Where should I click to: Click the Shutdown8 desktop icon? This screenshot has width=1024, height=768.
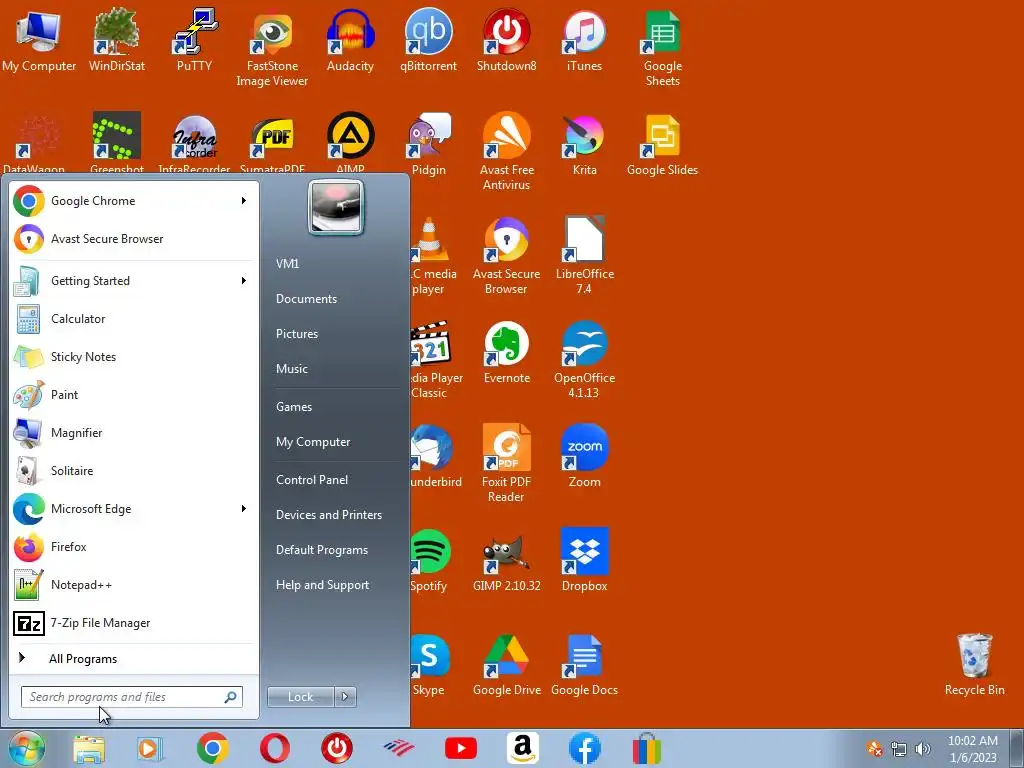click(506, 40)
